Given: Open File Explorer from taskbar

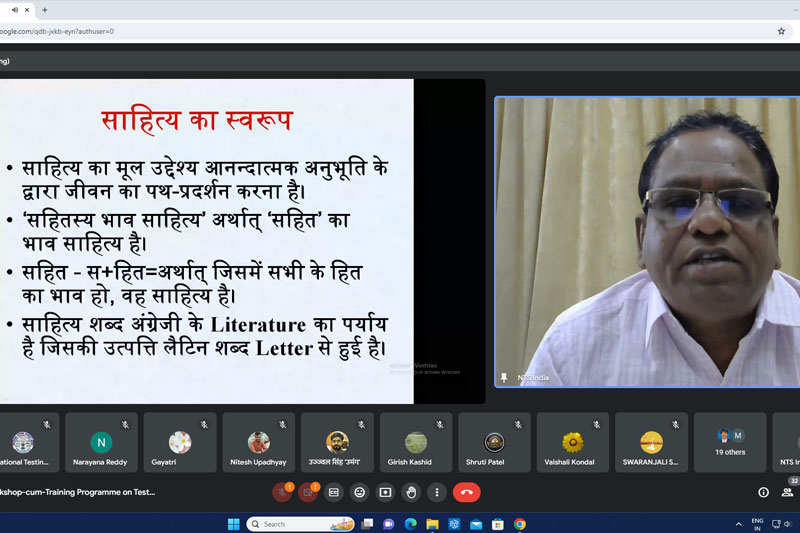Looking at the screenshot, I should pyautogui.click(x=432, y=524).
